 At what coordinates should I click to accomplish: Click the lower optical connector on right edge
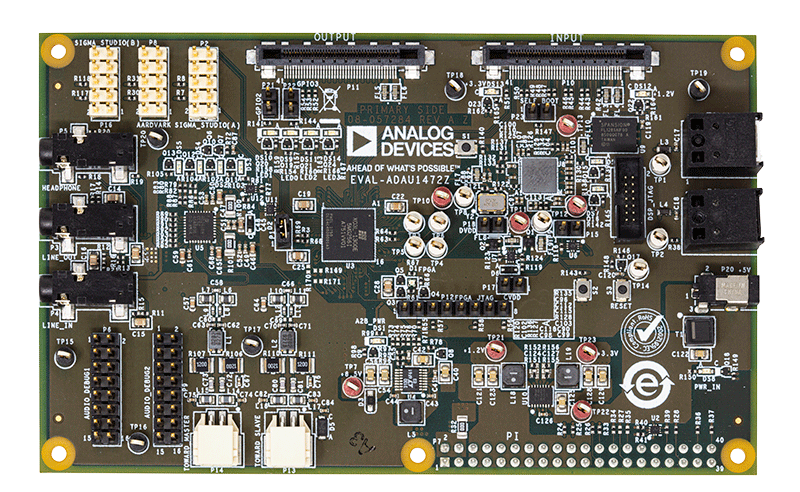pyautogui.click(x=723, y=222)
